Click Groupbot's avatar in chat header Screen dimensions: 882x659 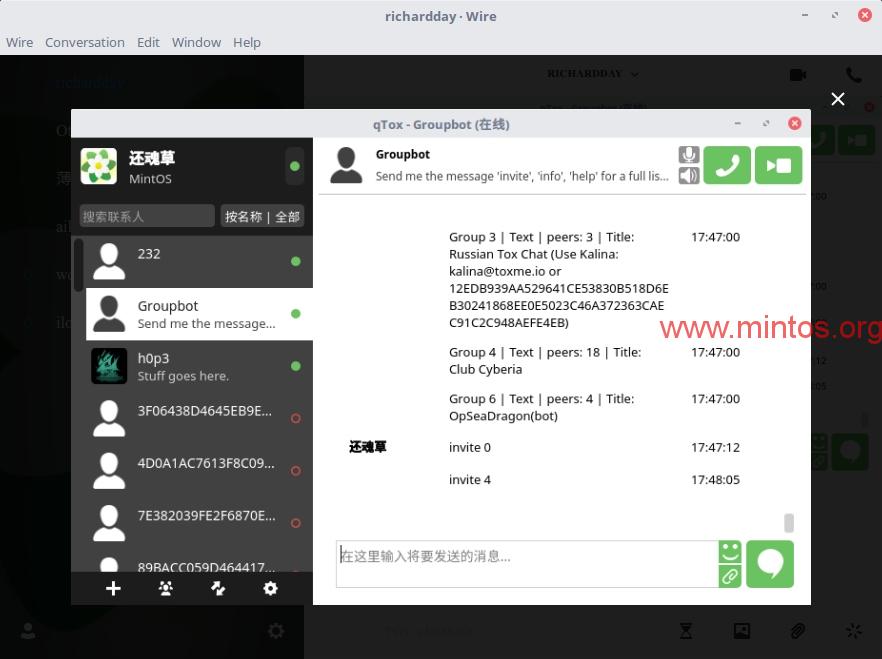[x=346, y=165]
